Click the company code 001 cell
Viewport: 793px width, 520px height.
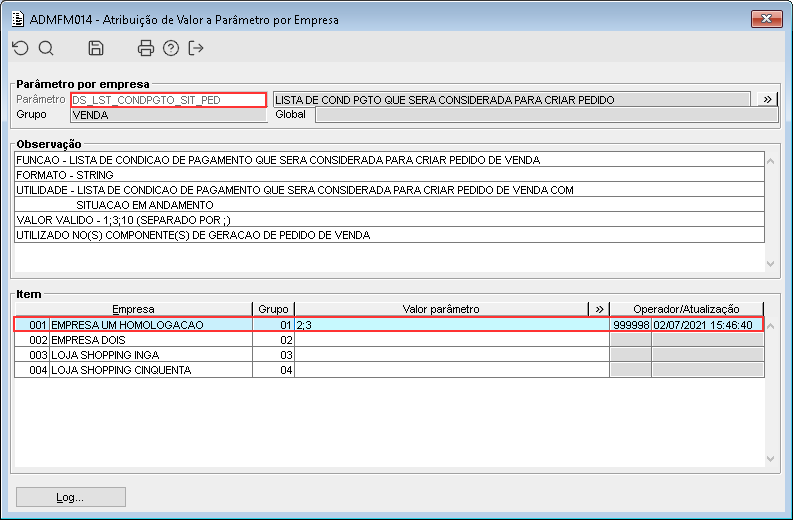pos(32,325)
